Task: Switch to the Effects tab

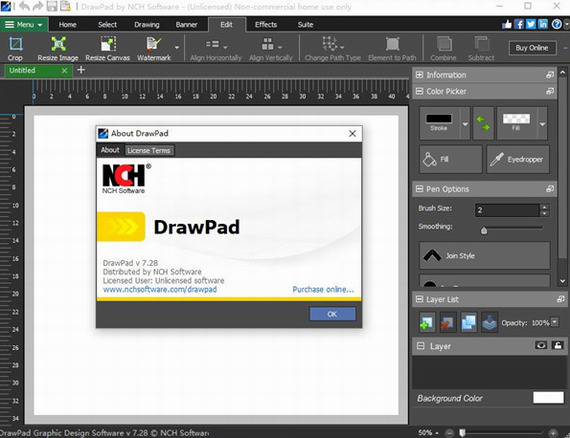Action: click(x=266, y=25)
